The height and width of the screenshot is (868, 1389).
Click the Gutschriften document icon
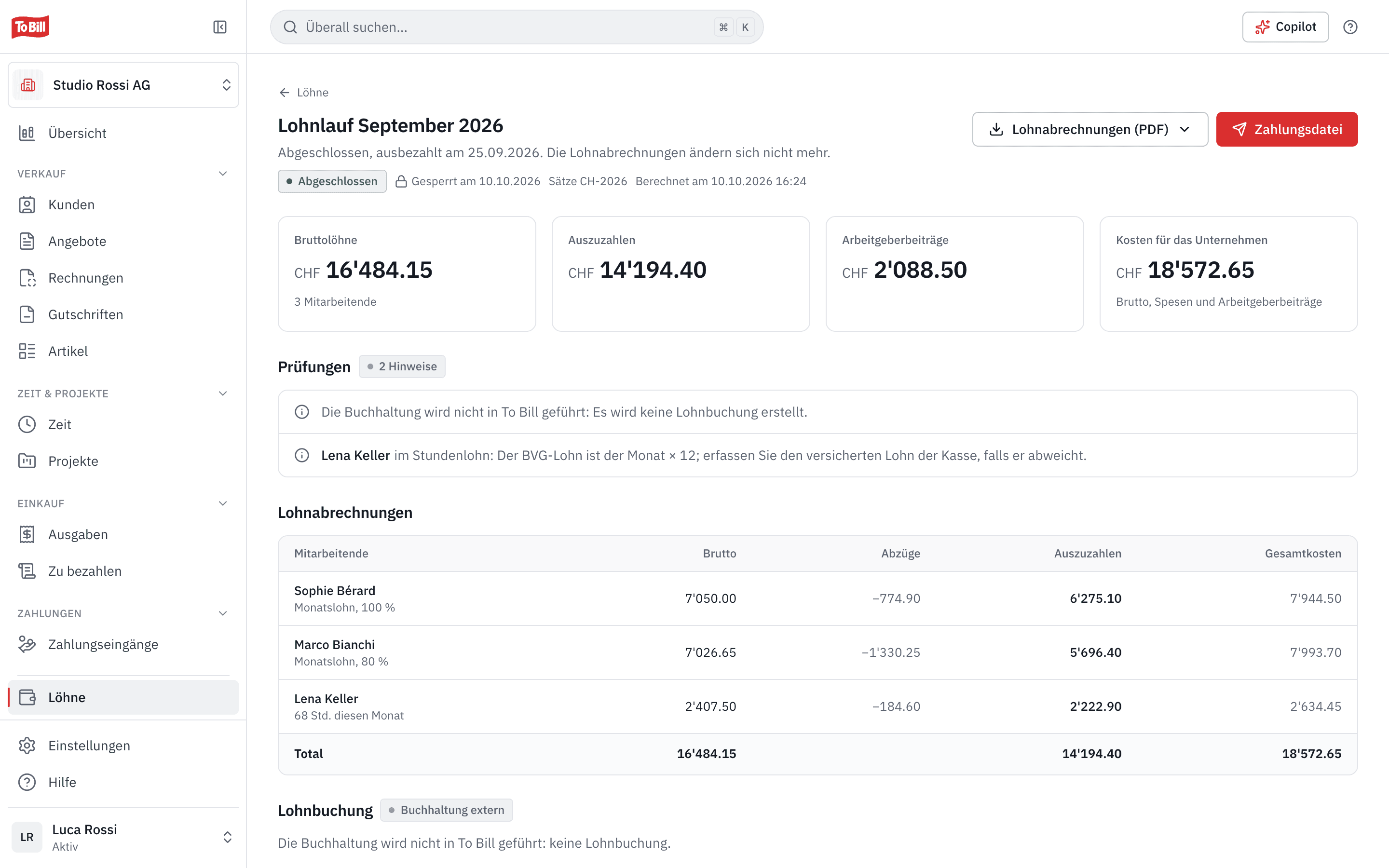click(27, 314)
